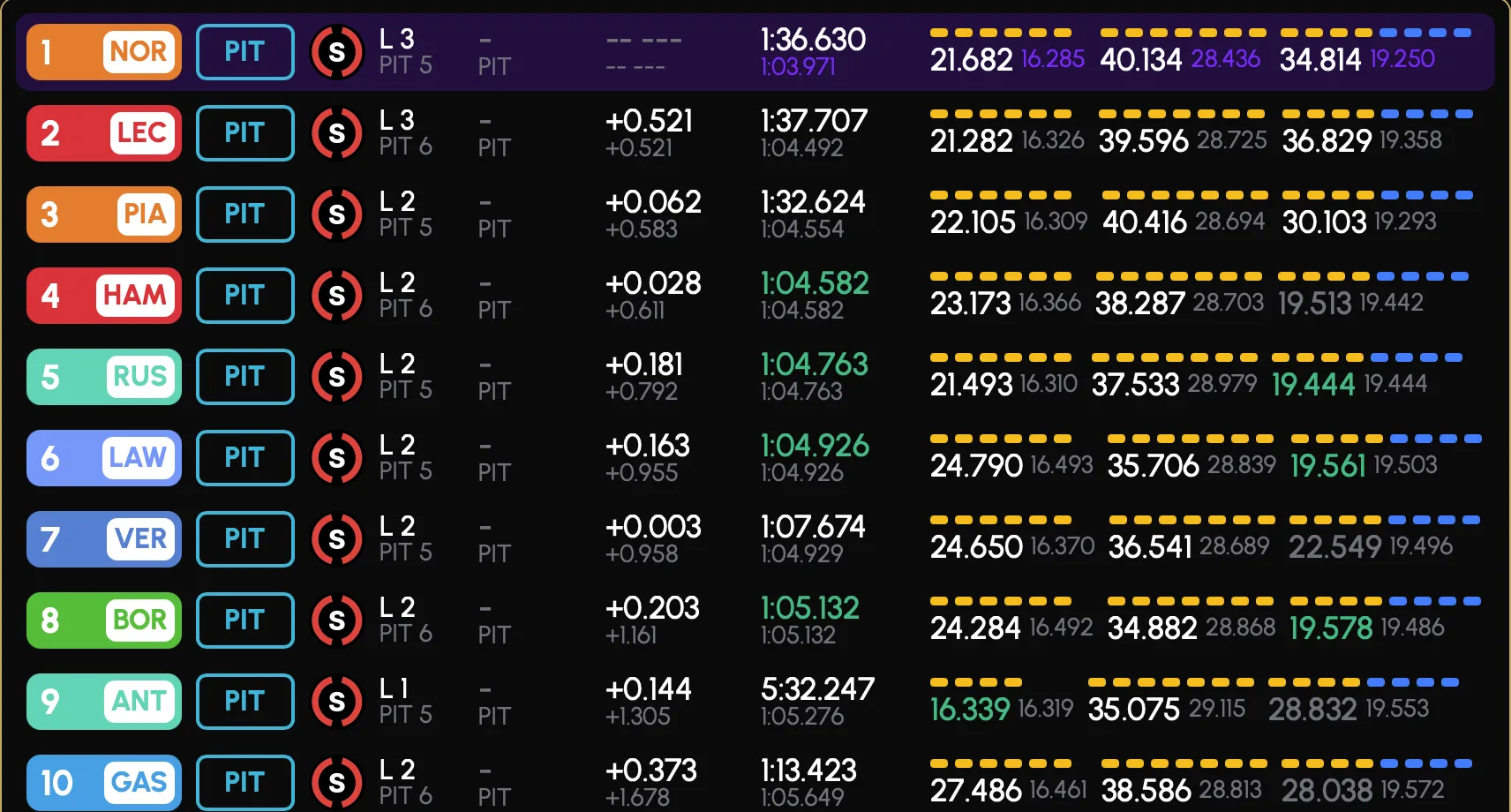Image resolution: width=1511 pixels, height=812 pixels.
Task: Click the PIT status badge for NOR
Action: pyautogui.click(x=244, y=52)
